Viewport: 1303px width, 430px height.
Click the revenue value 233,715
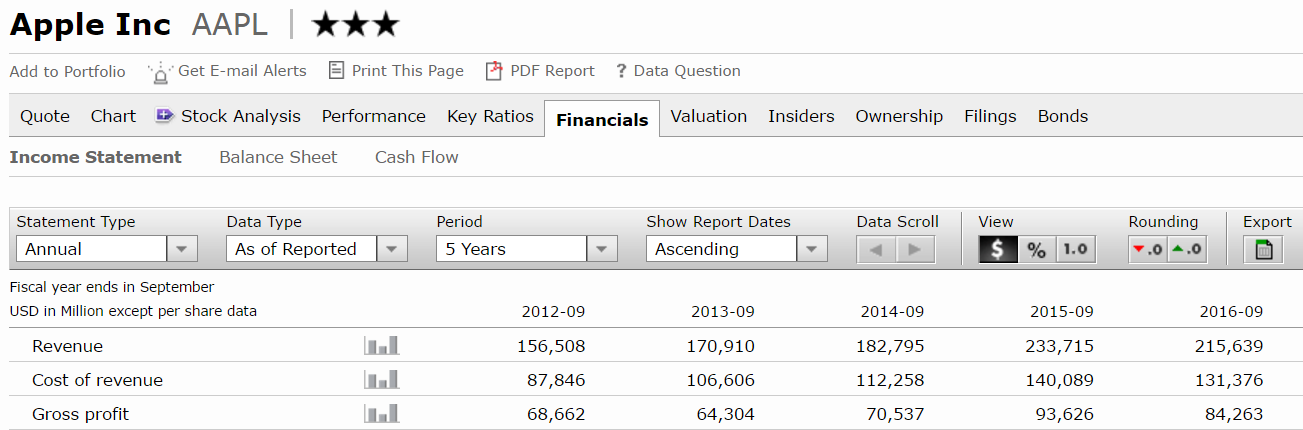1060,346
